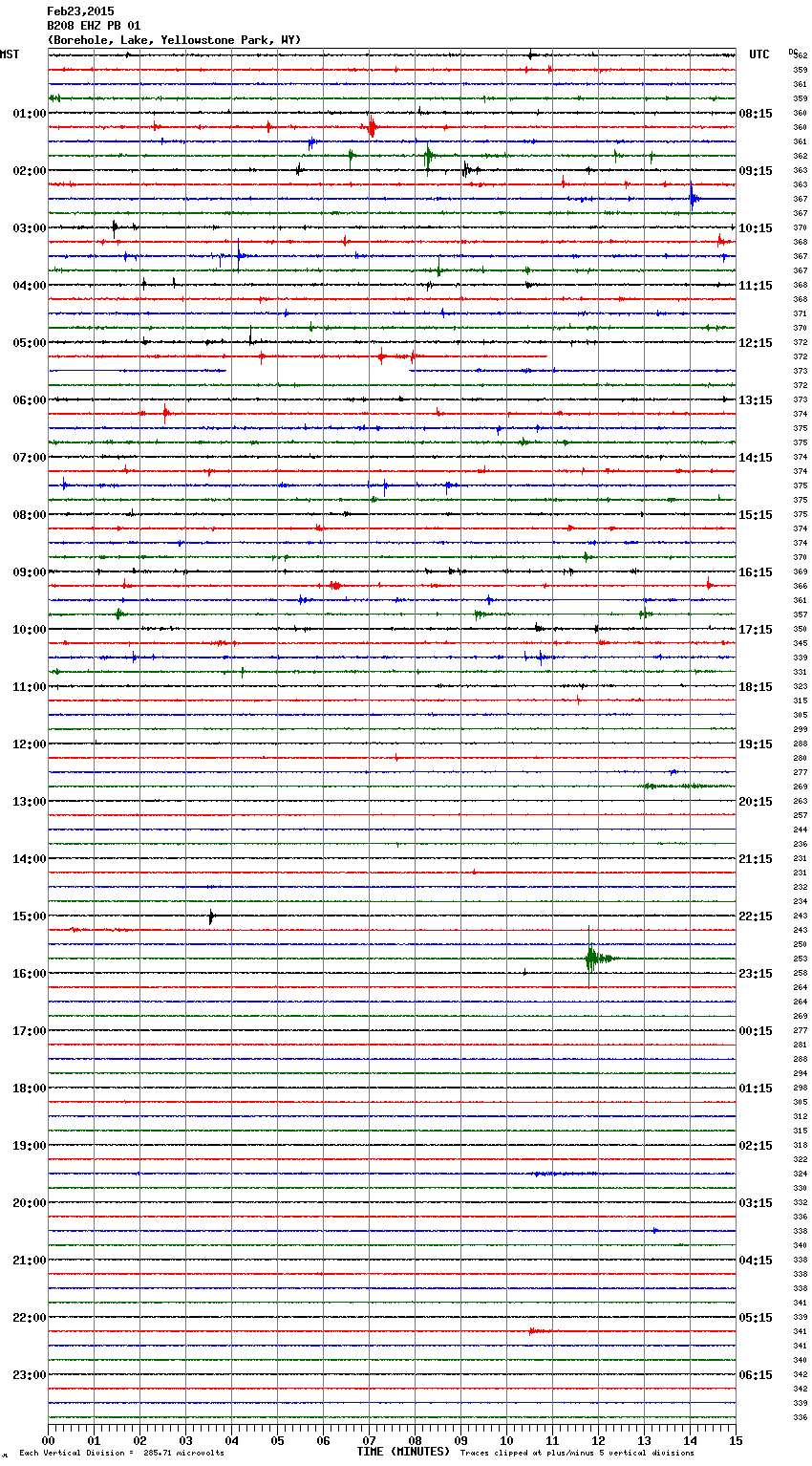
Task: Click the 06:15 UTC time label
Action: [x=756, y=1375]
